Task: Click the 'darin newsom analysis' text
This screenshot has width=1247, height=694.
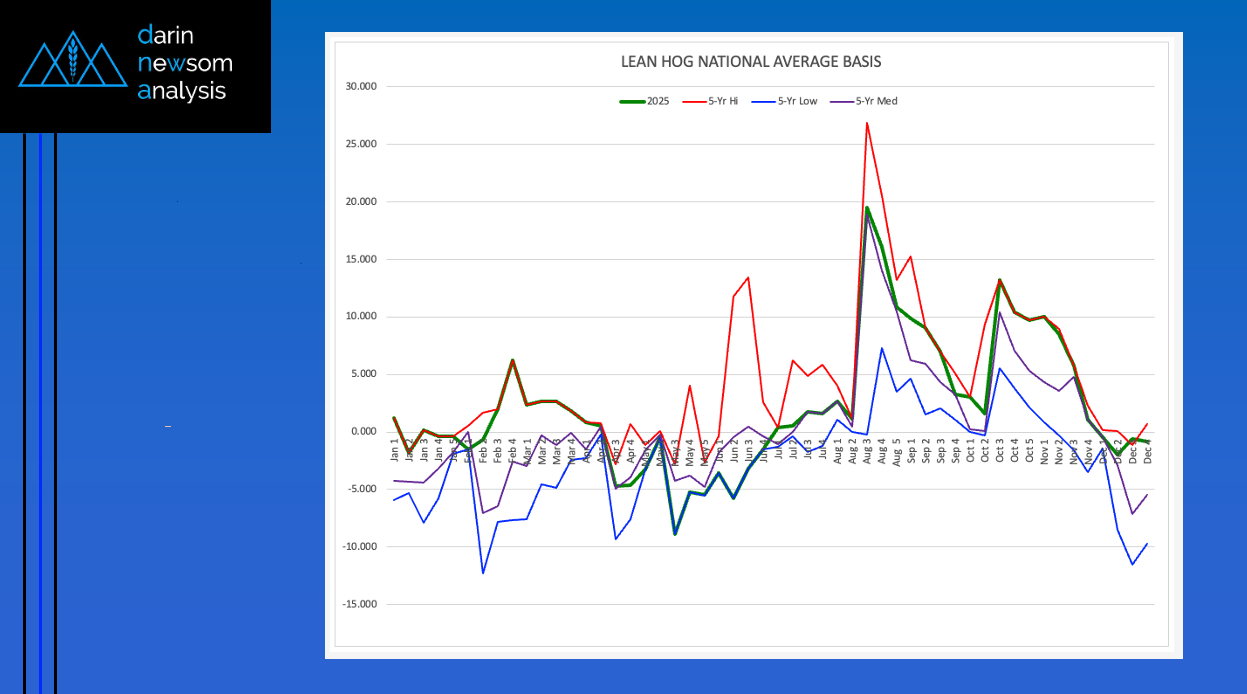Action: [185, 64]
